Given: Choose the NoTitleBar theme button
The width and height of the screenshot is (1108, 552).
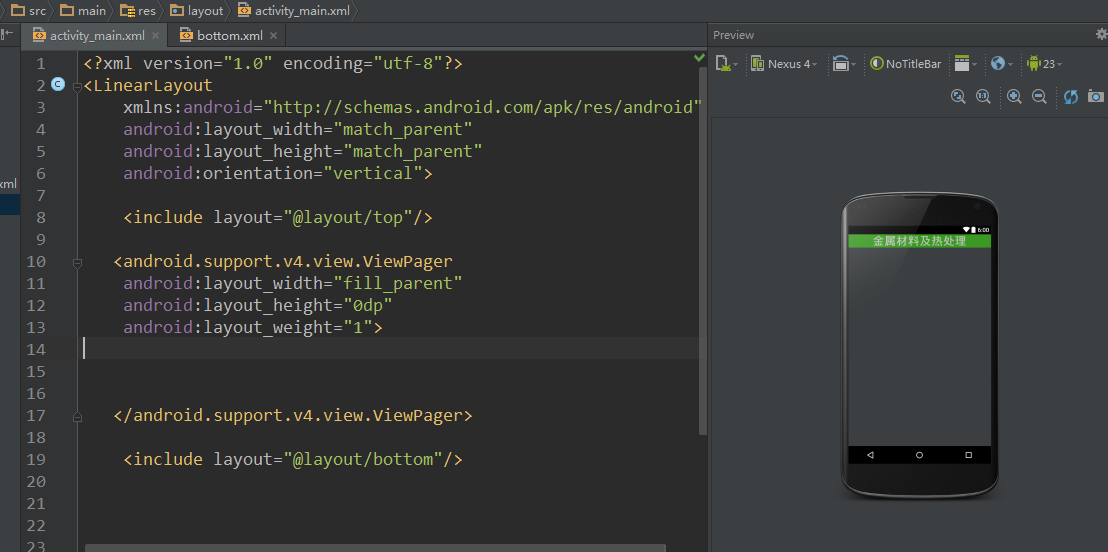Looking at the screenshot, I should [x=906, y=64].
